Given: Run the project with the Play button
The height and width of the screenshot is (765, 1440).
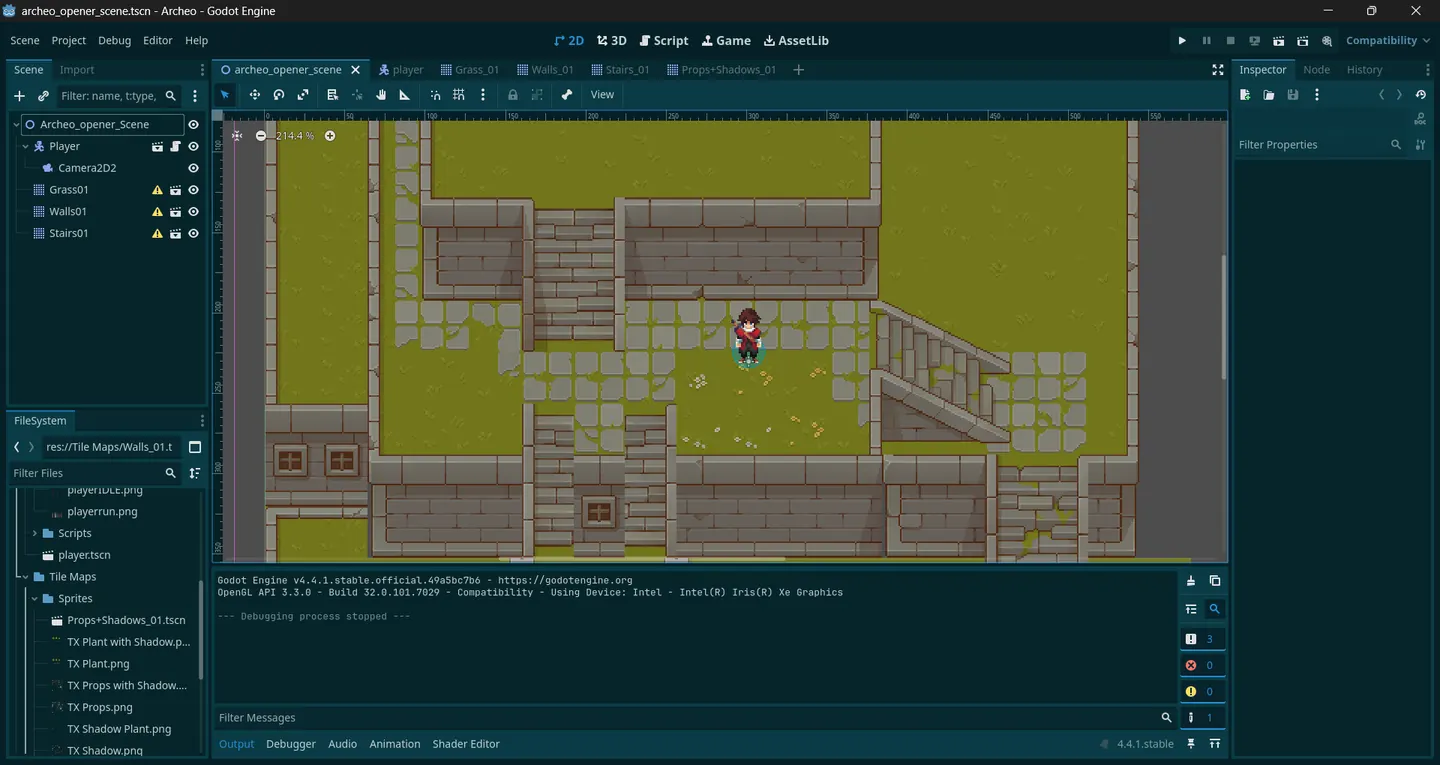Looking at the screenshot, I should 1182,40.
